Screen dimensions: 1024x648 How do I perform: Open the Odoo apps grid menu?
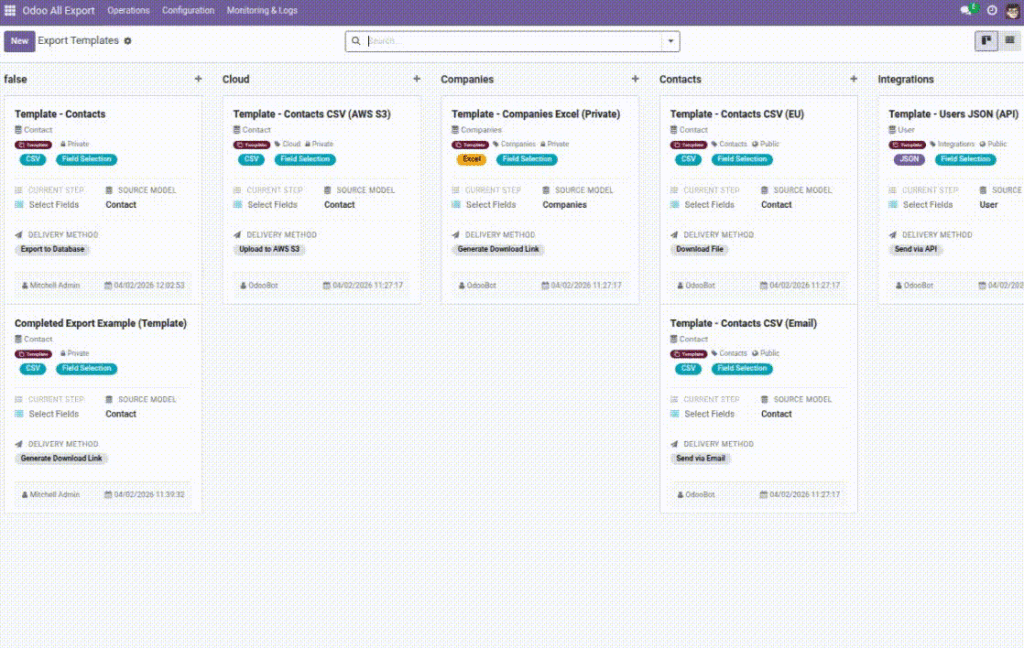click(10, 10)
